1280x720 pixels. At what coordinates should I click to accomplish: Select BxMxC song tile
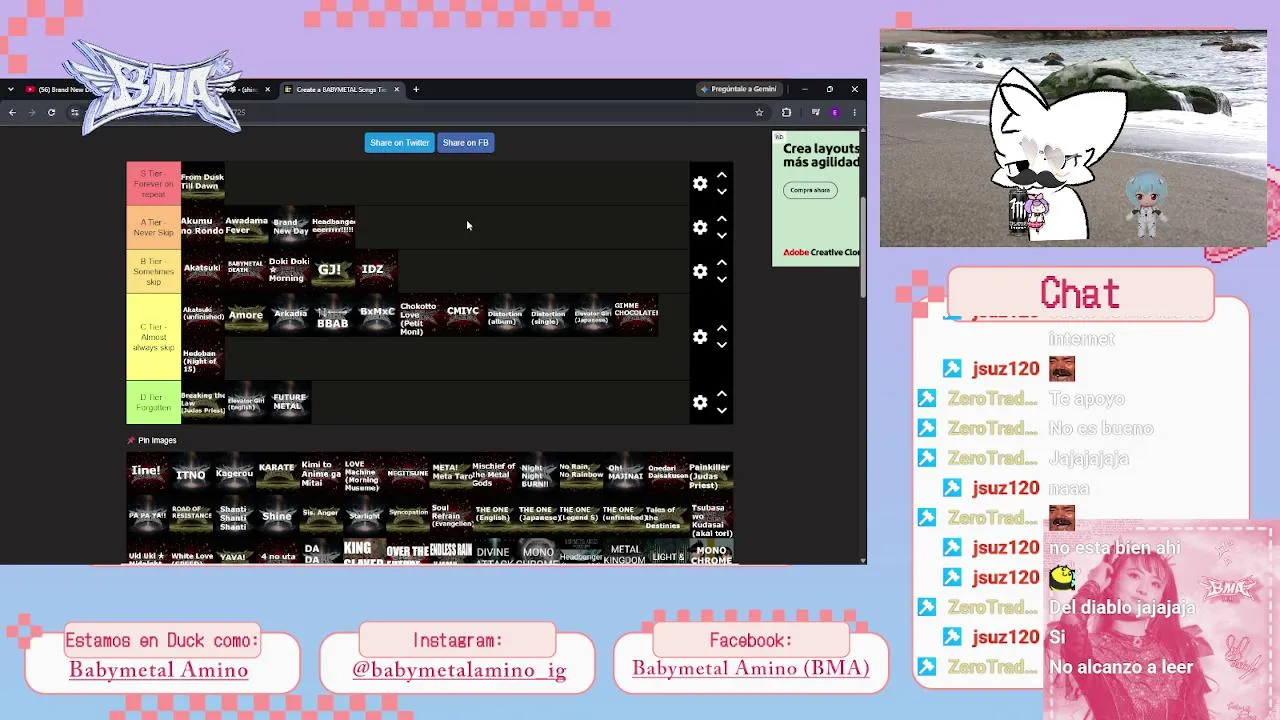tap(376, 315)
